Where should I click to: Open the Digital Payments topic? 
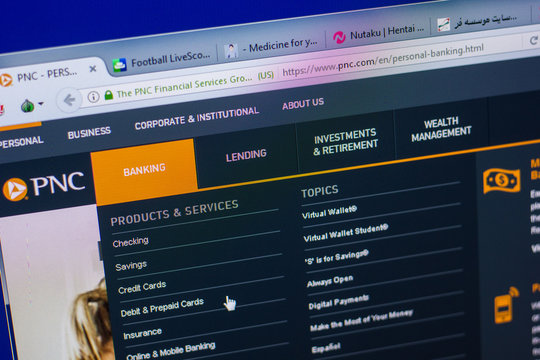[339, 302]
